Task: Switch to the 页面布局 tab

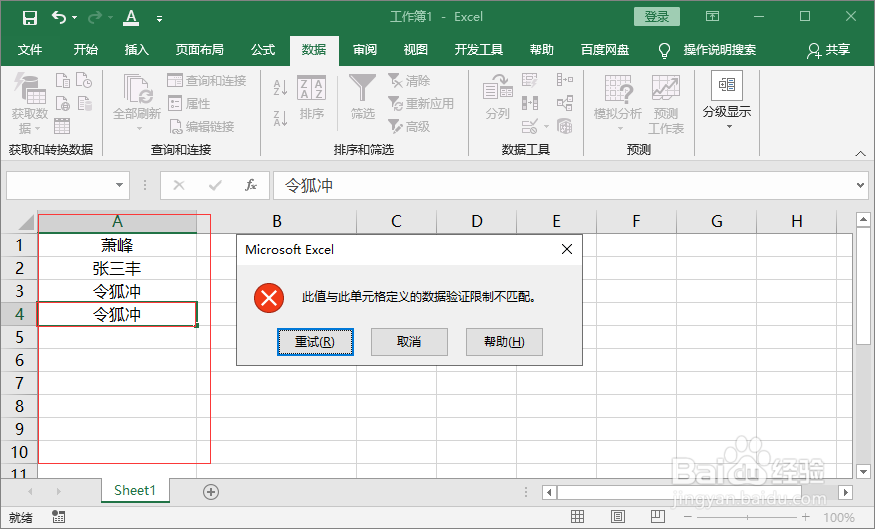Action: coord(200,50)
